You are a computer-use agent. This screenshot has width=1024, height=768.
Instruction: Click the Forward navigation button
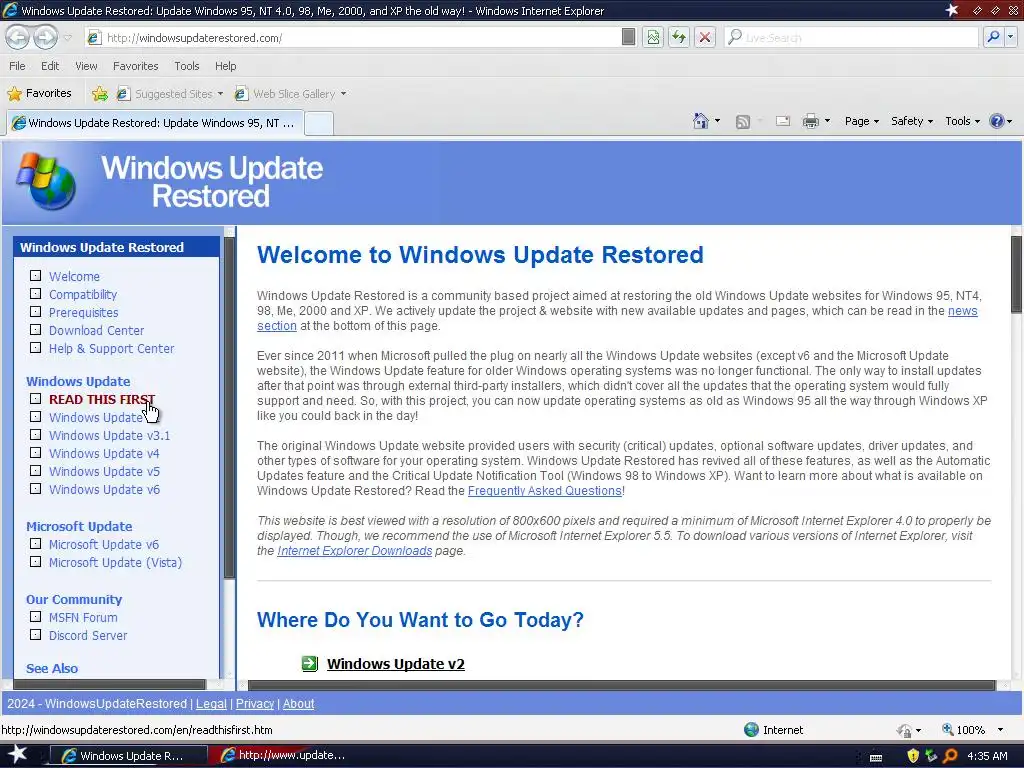[x=45, y=37]
